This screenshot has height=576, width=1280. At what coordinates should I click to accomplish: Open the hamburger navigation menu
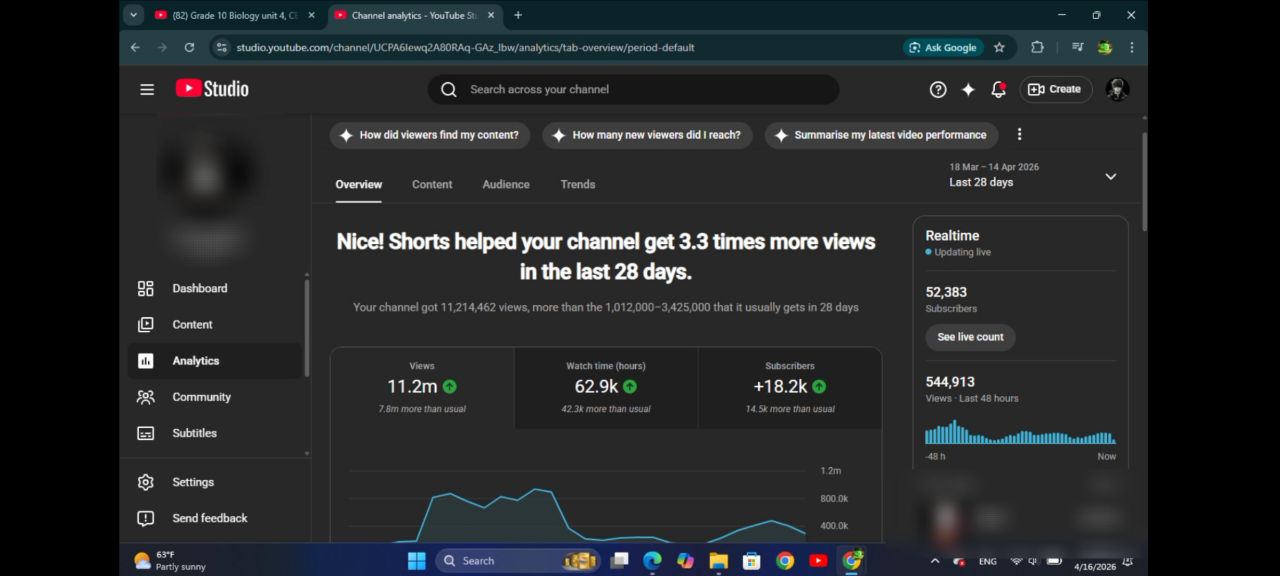point(147,89)
